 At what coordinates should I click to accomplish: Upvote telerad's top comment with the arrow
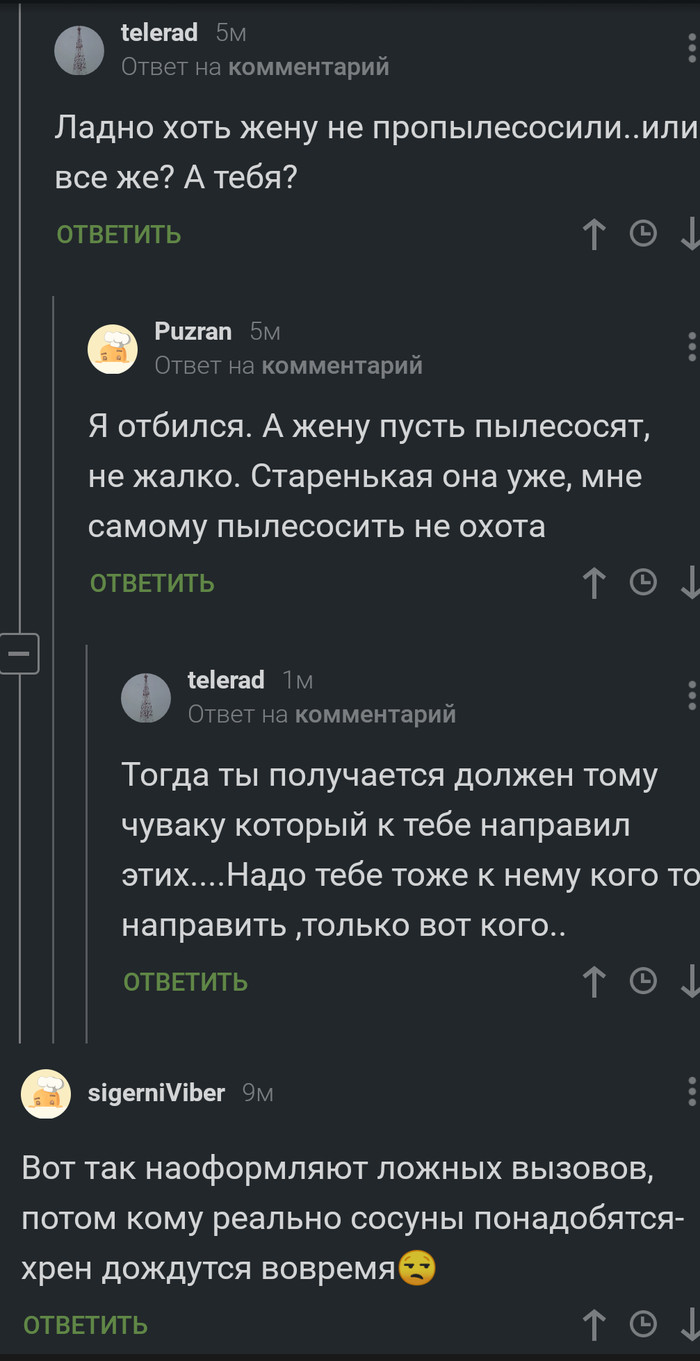593,233
